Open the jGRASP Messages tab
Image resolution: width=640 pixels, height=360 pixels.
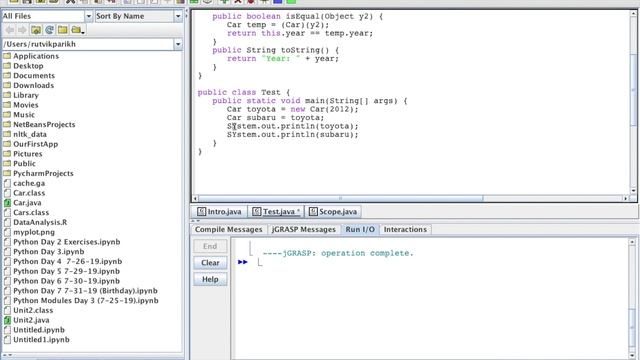(304, 229)
